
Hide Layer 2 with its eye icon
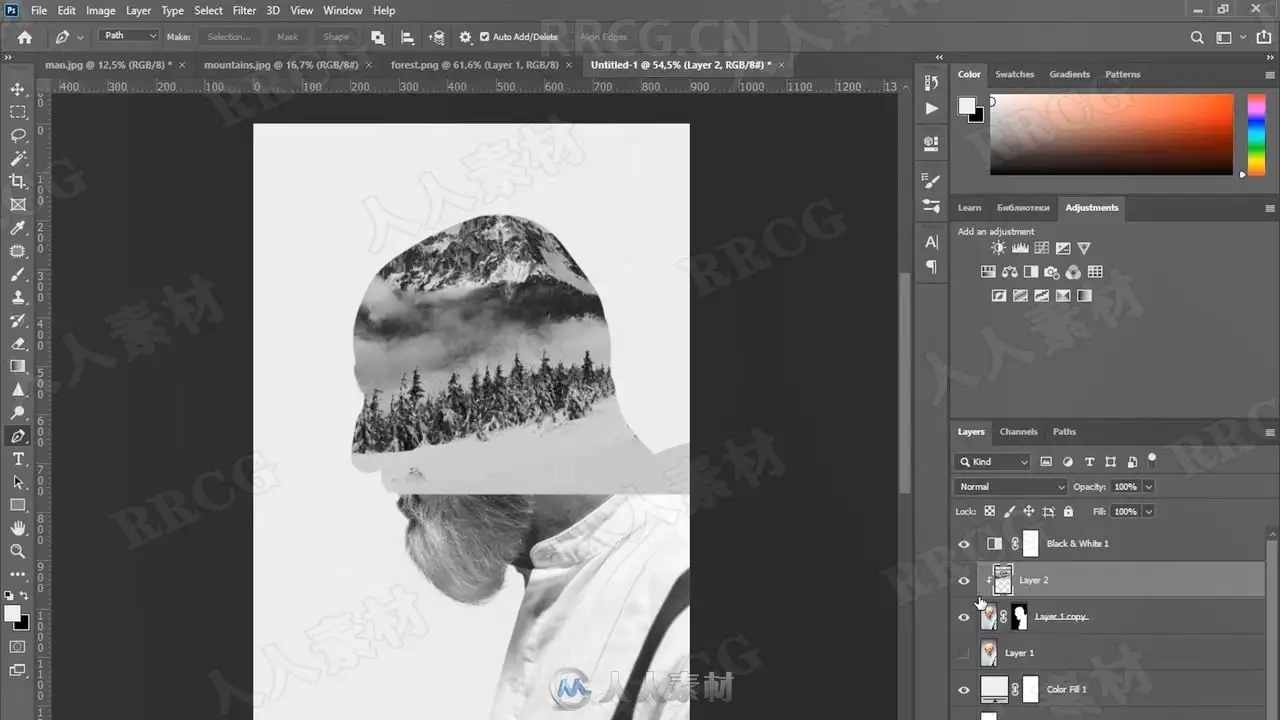pos(964,580)
